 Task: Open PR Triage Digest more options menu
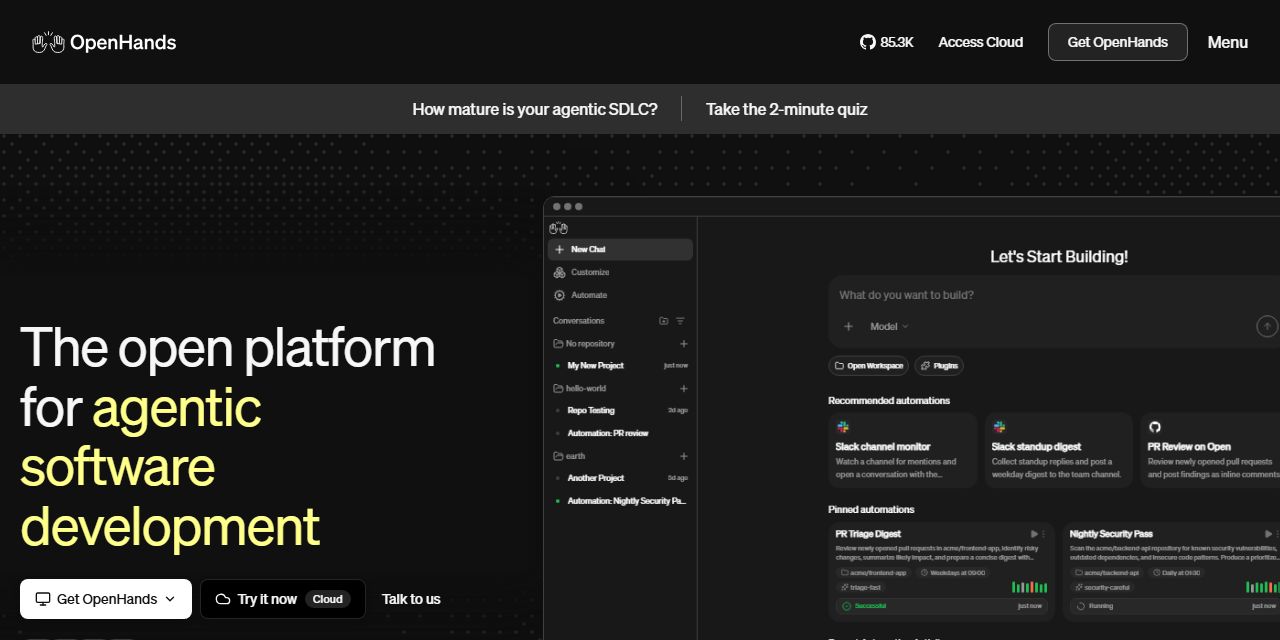tap(1044, 534)
